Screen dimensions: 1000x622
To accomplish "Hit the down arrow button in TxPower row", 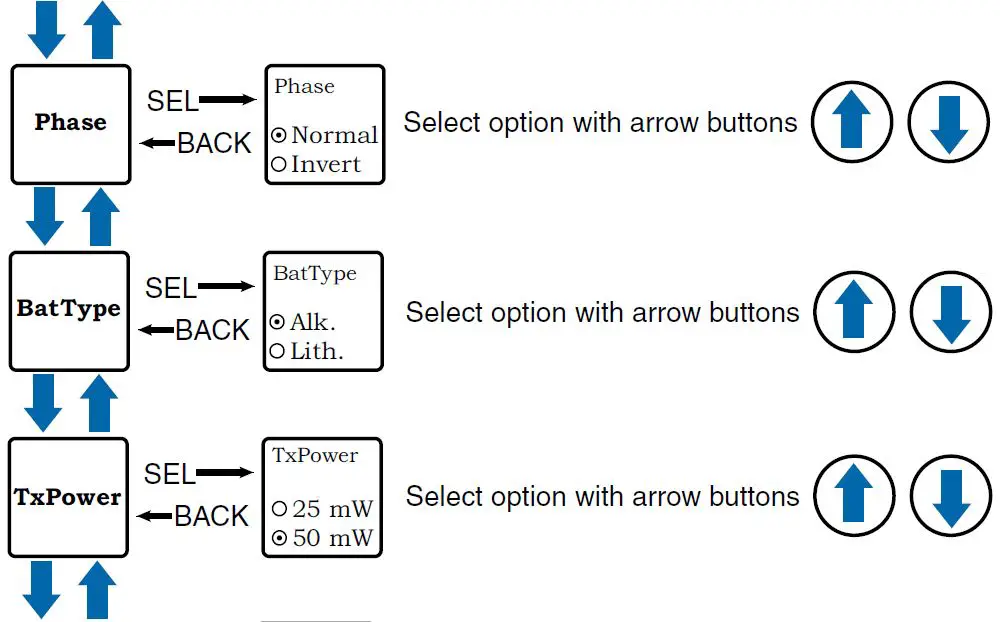I will tap(951, 497).
